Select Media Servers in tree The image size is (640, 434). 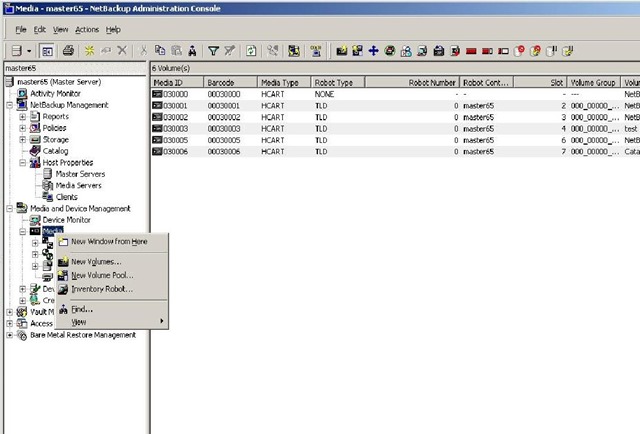(x=78, y=185)
